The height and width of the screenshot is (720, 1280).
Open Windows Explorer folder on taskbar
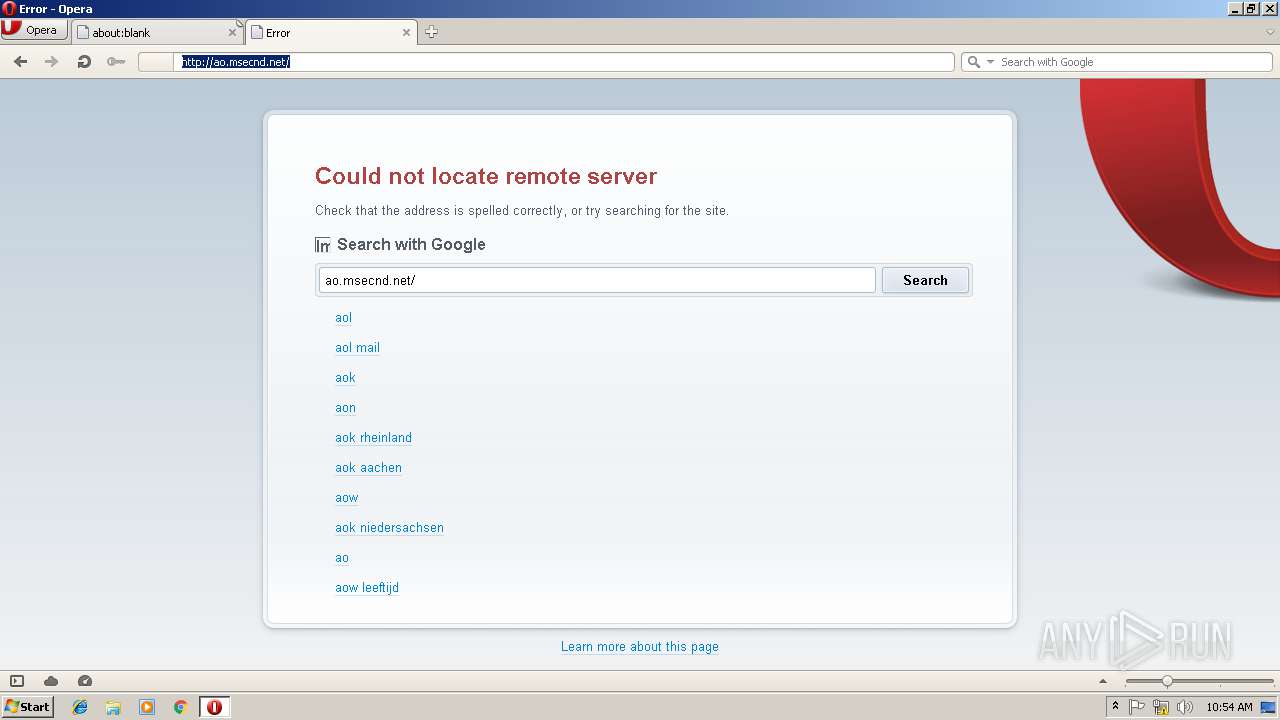tap(113, 707)
